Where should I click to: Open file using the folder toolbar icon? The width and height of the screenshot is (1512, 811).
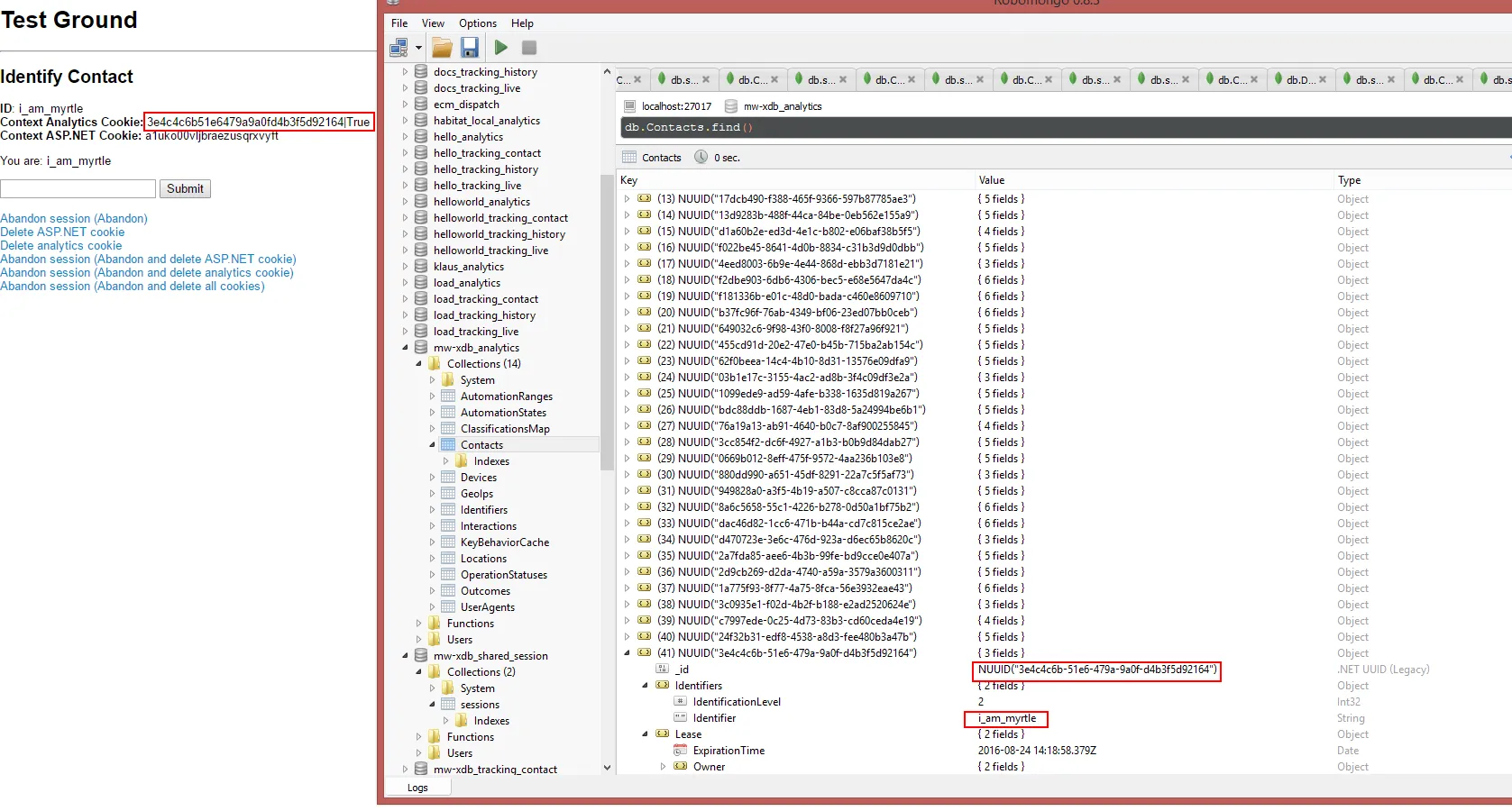tap(442, 48)
